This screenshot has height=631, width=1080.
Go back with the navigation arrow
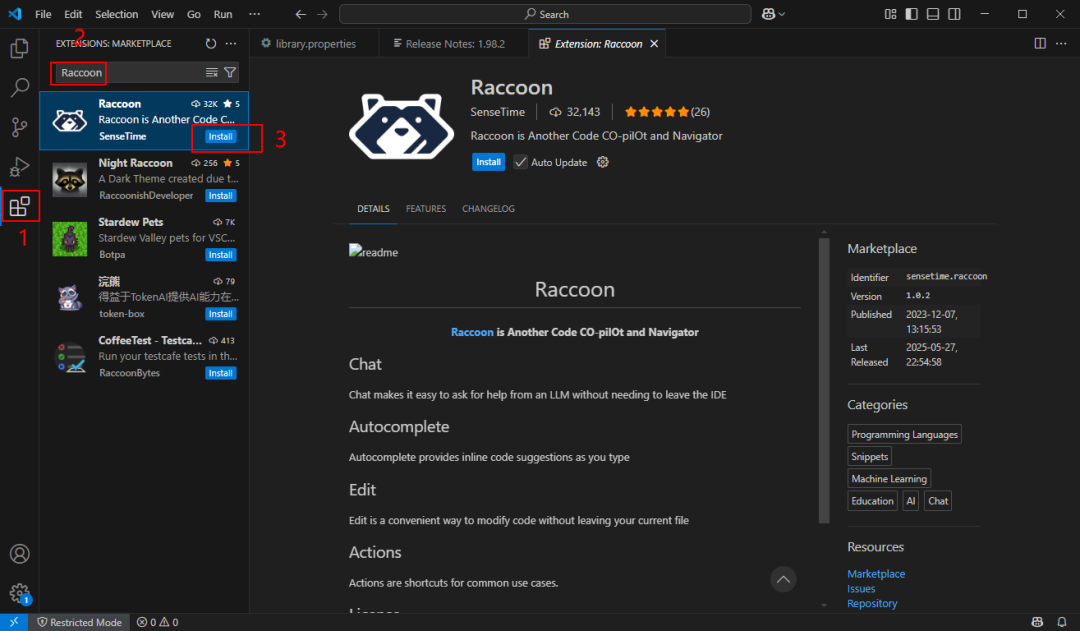pyautogui.click(x=300, y=14)
